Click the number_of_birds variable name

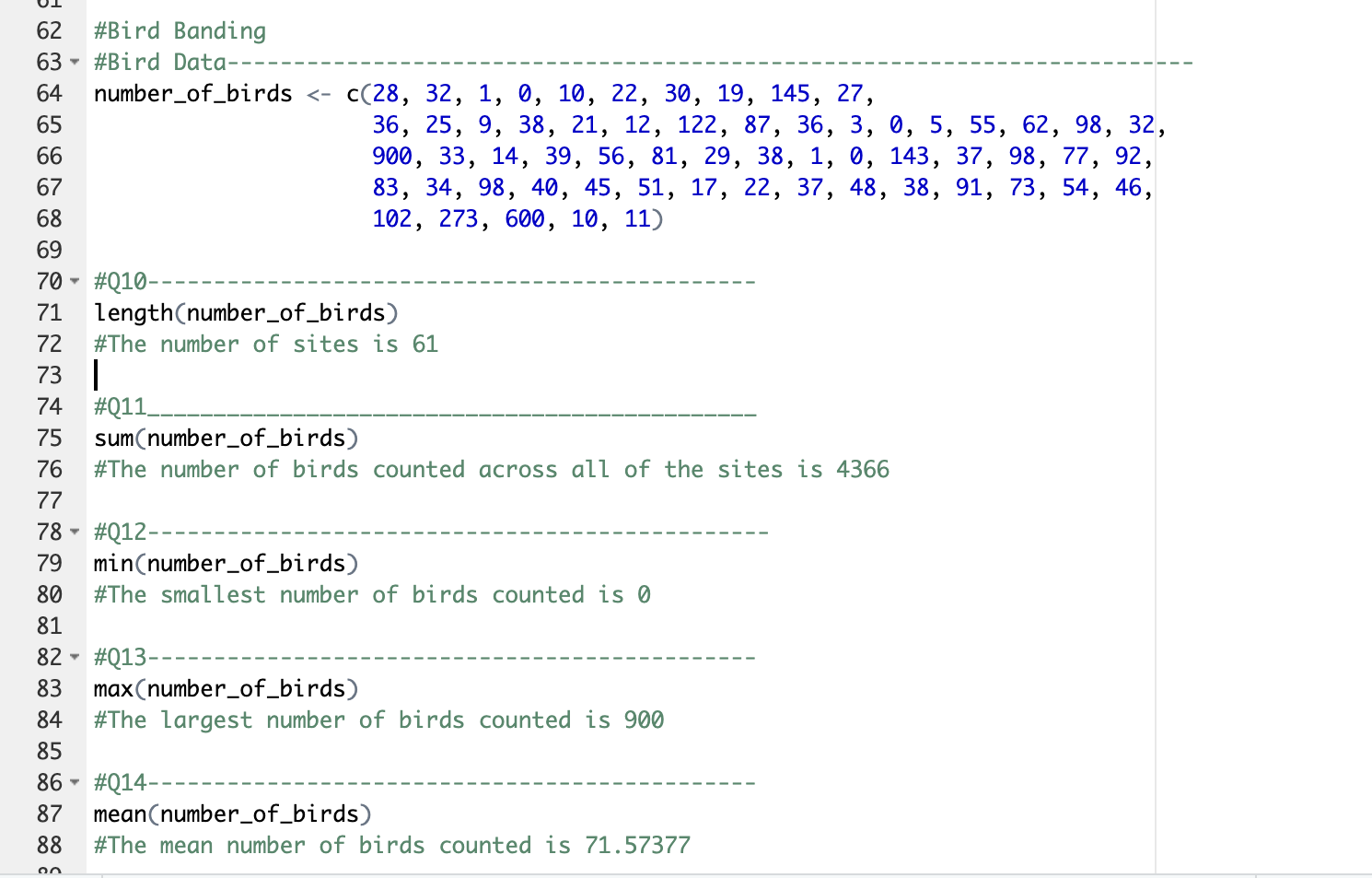point(193,93)
